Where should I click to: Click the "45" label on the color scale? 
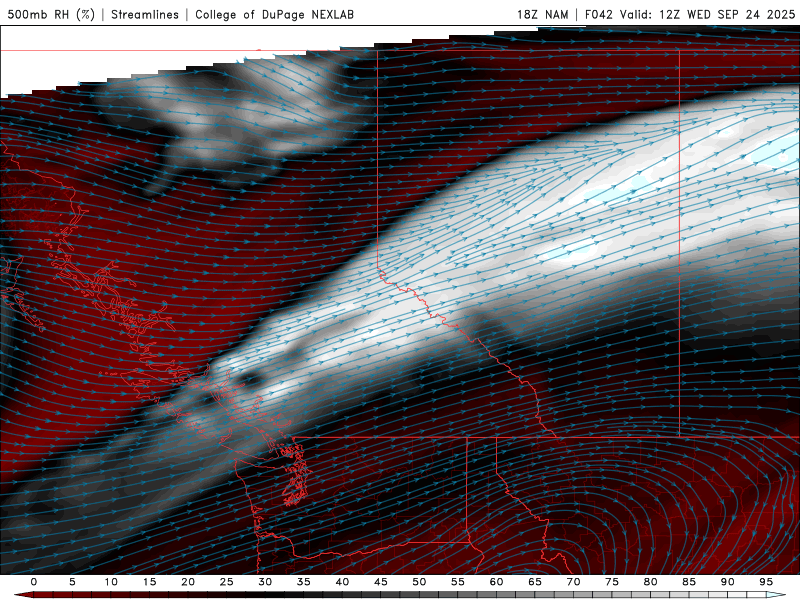pos(381,582)
